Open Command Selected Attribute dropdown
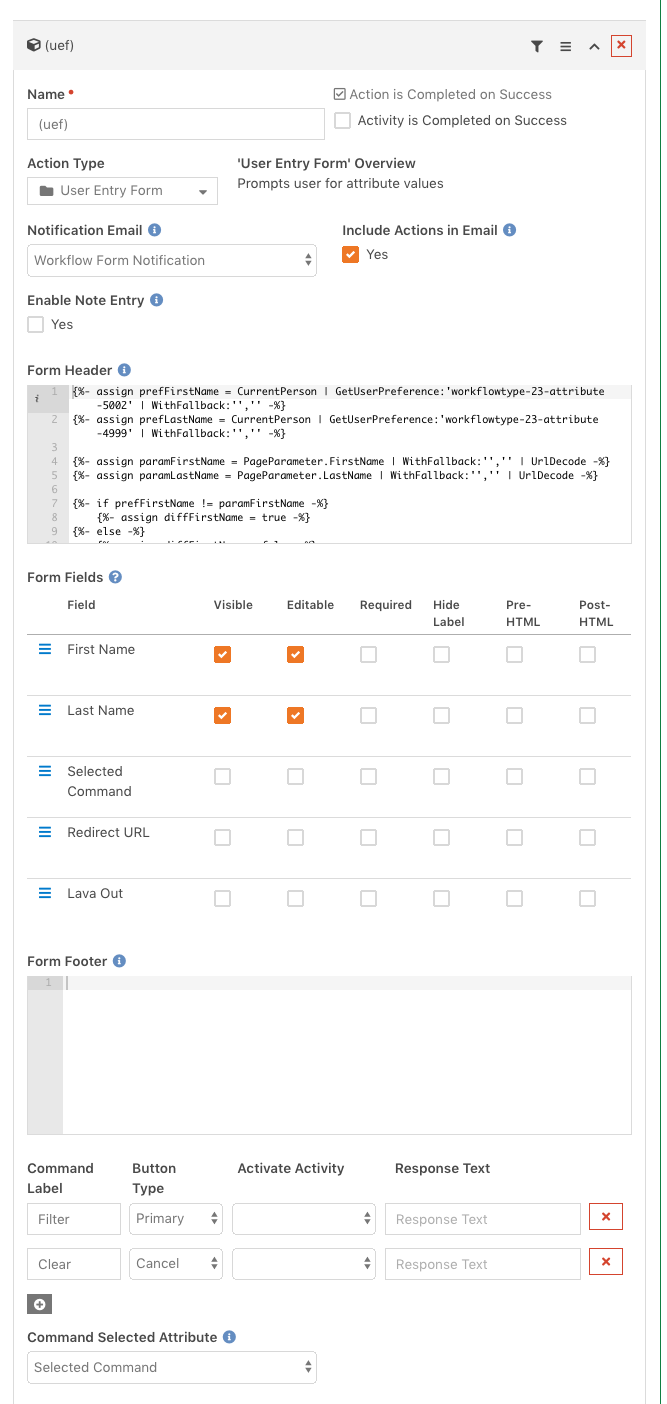The image size is (667, 1404). point(172,1367)
